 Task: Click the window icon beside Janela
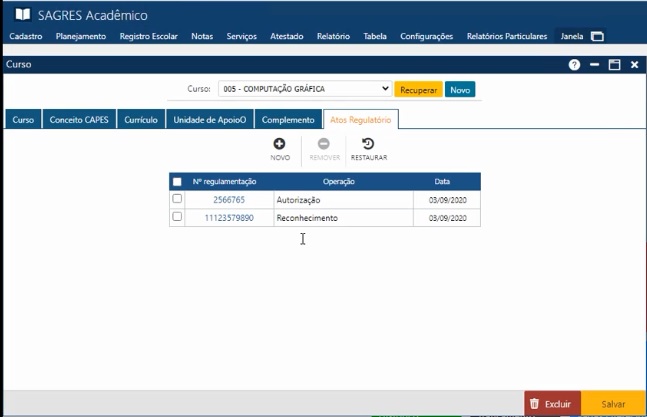(597, 37)
